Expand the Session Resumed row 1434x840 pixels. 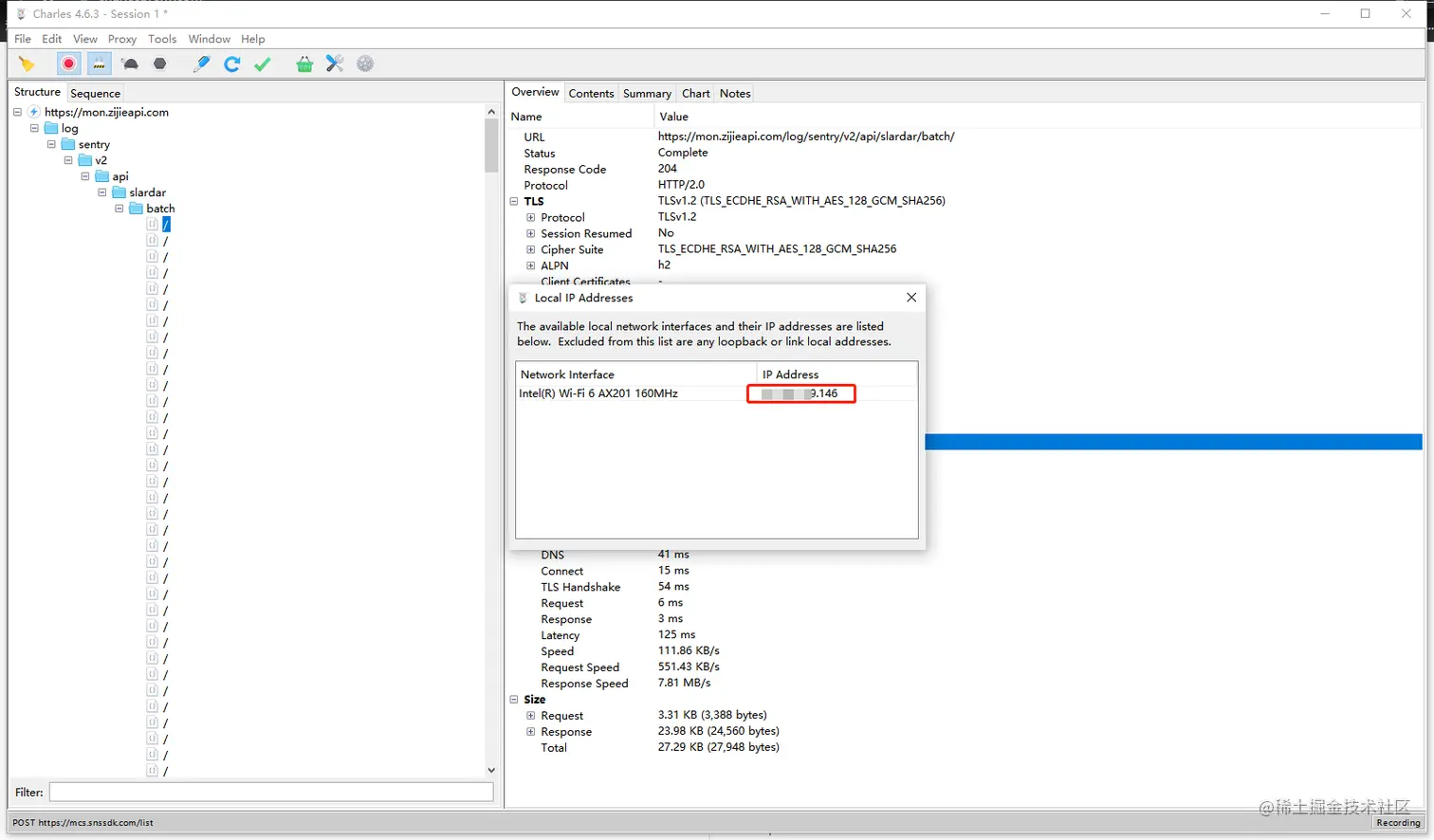click(531, 233)
